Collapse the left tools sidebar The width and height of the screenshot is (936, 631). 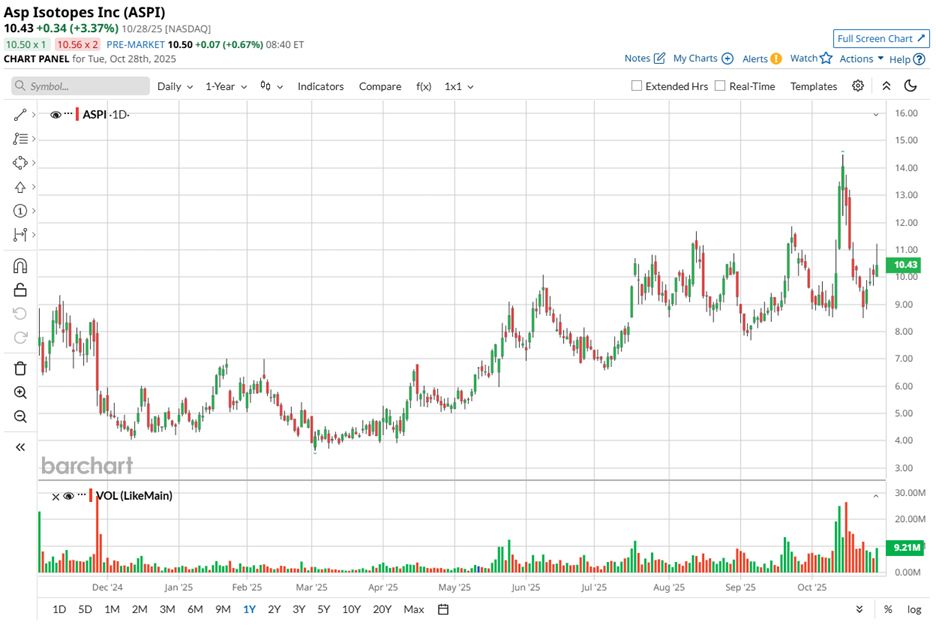click(x=20, y=447)
